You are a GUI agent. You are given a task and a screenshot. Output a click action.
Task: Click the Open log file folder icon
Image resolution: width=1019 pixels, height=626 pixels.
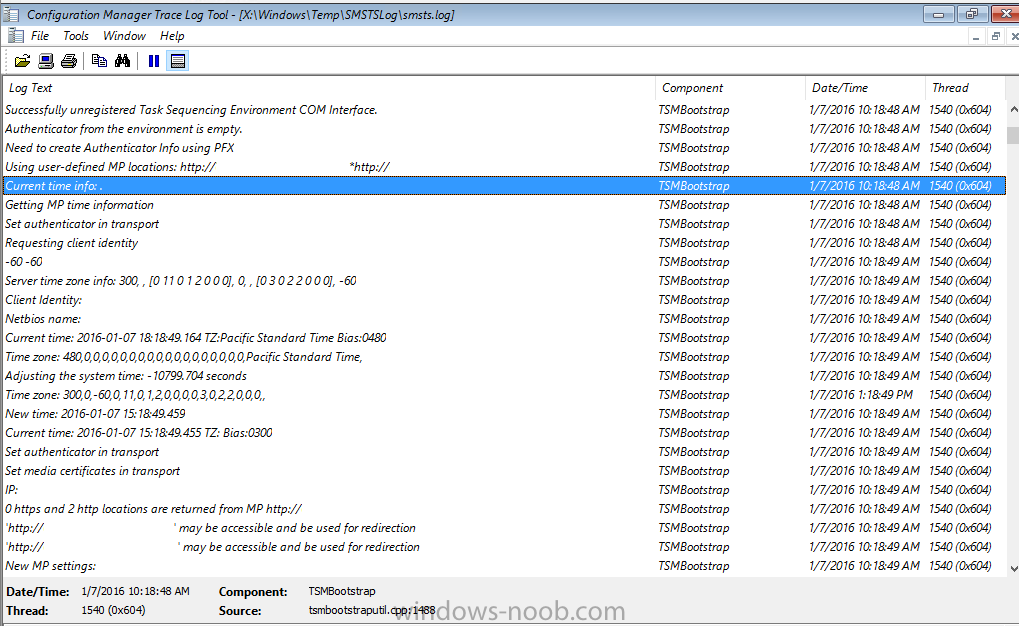[x=22, y=61]
